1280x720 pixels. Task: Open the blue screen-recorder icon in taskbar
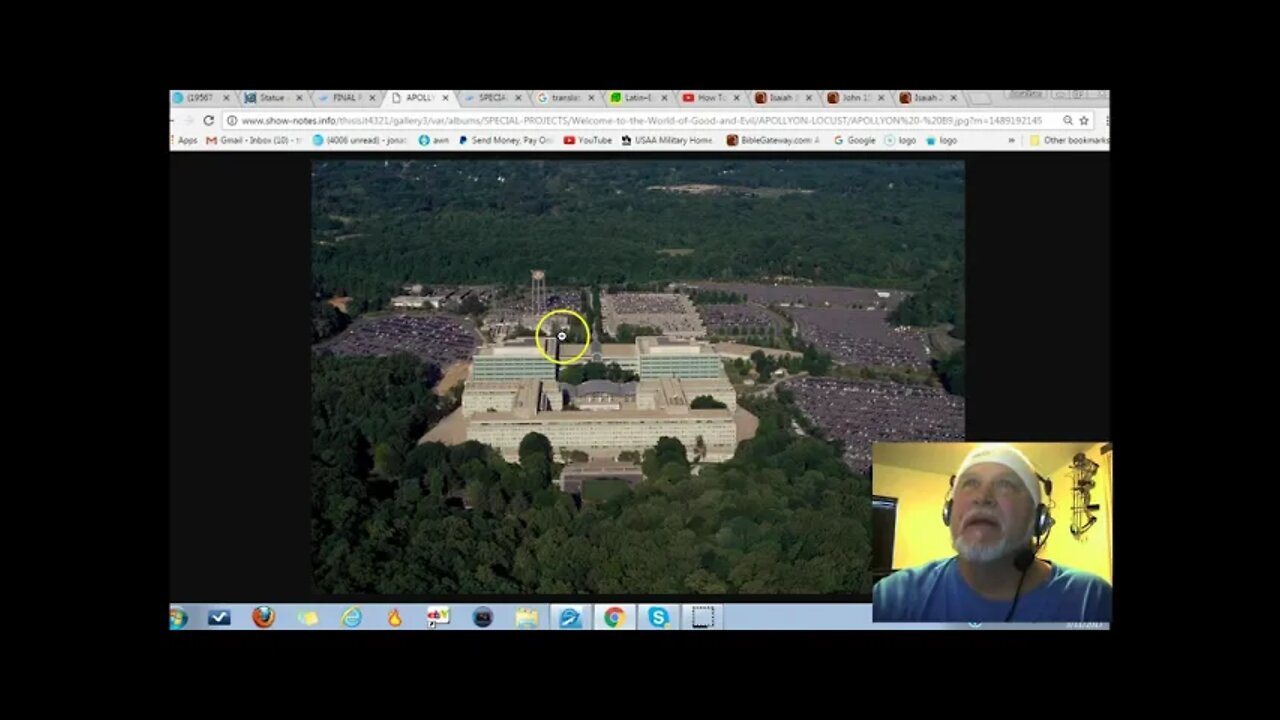tap(570, 618)
